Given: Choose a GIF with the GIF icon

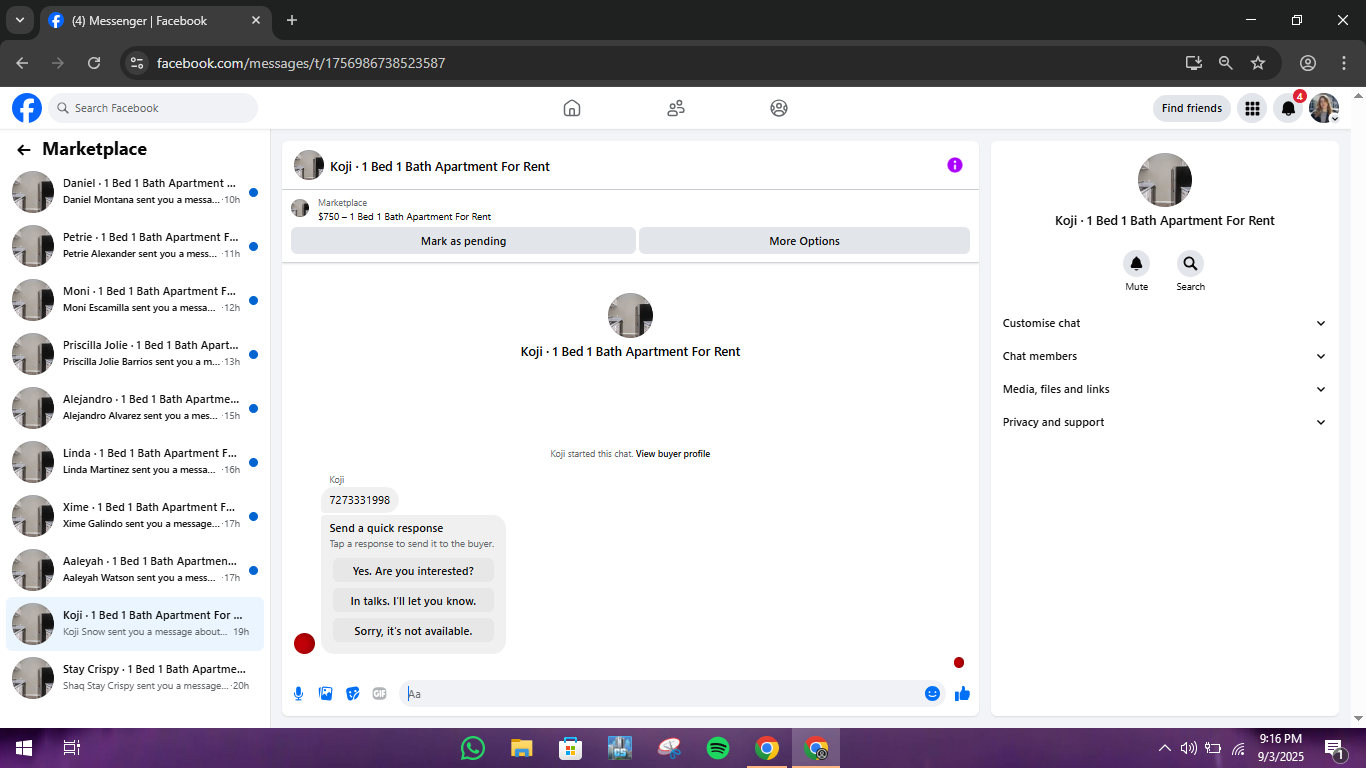Looking at the screenshot, I should (x=379, y=693).
